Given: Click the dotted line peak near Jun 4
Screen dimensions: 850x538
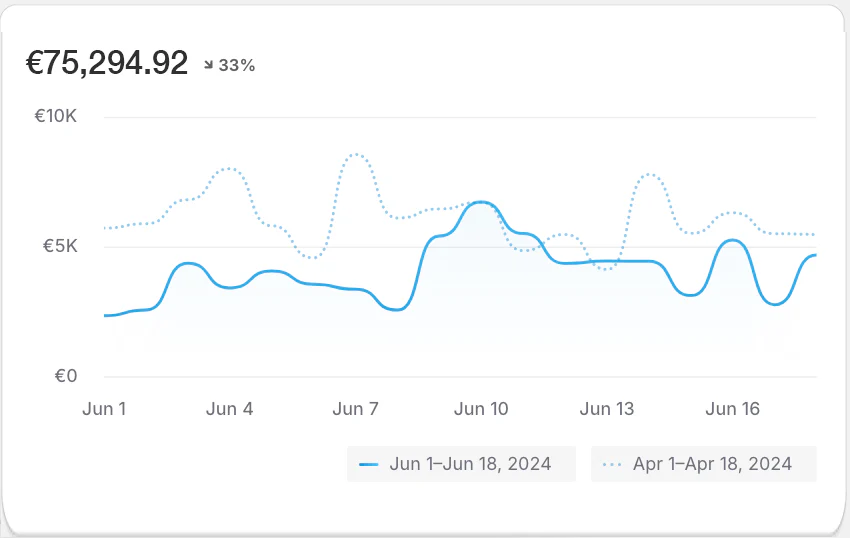Looking at the screenshot, I should pos(230,169).
